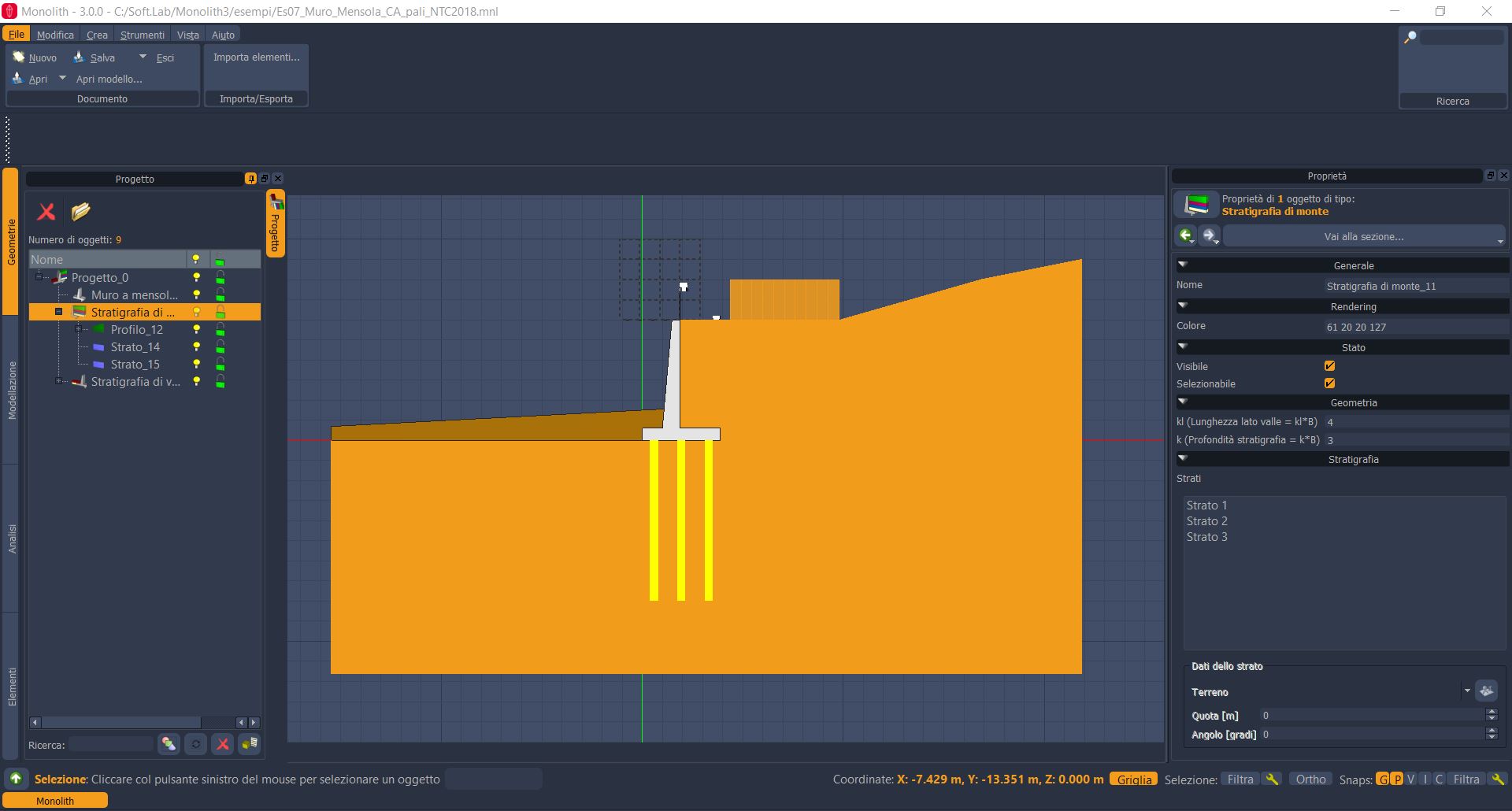Click the green Profilo_12 icon in tree
1512x811 pixels.
pos(98,329)
